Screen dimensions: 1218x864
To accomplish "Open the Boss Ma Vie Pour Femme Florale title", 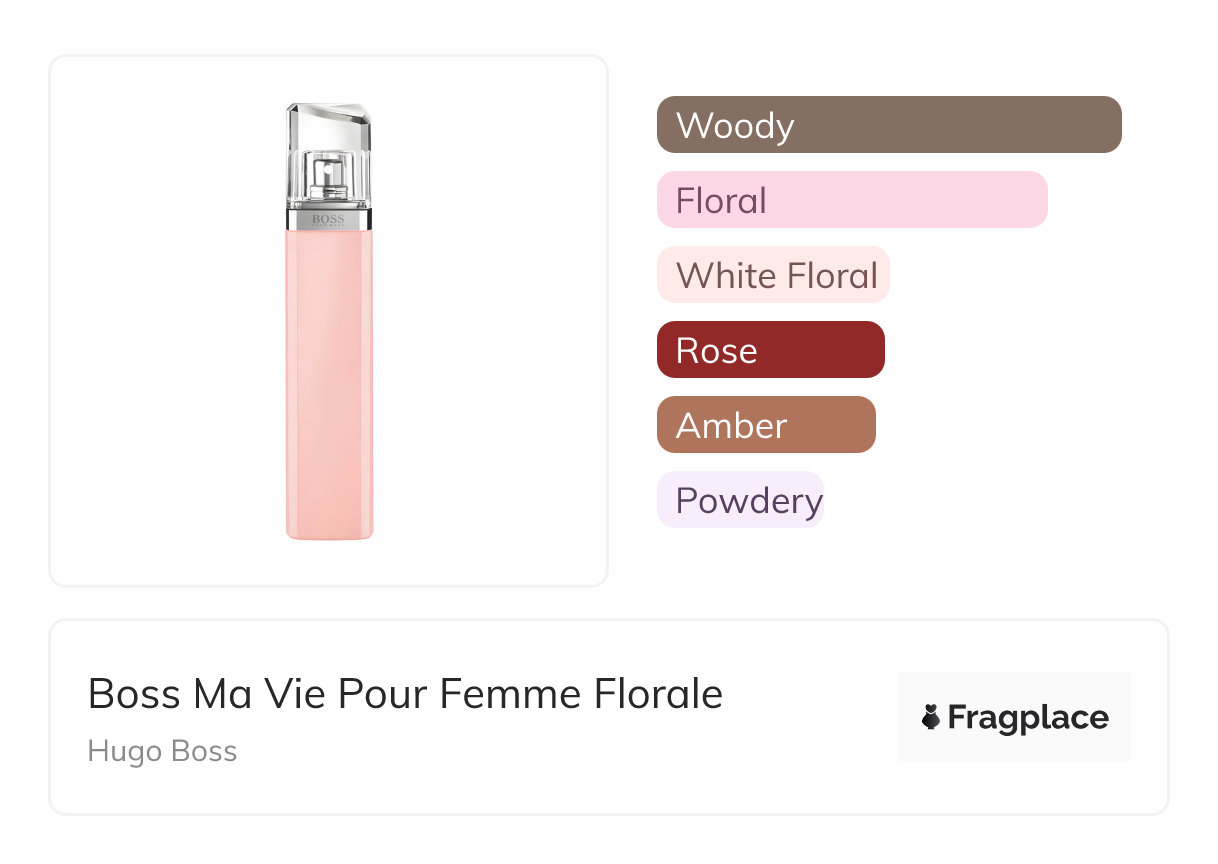I will point(405,694).
